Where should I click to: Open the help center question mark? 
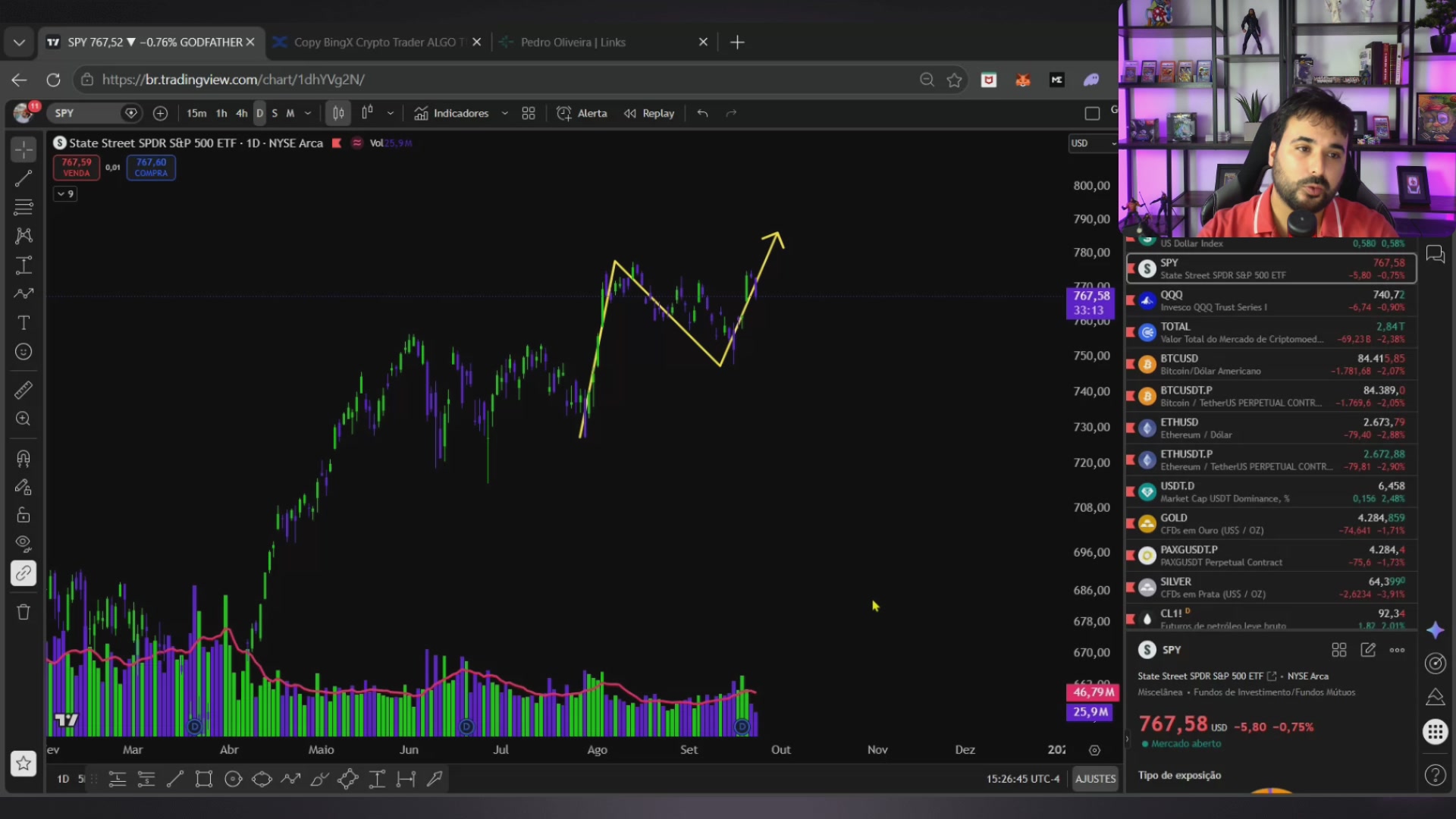pos(1436,775)
